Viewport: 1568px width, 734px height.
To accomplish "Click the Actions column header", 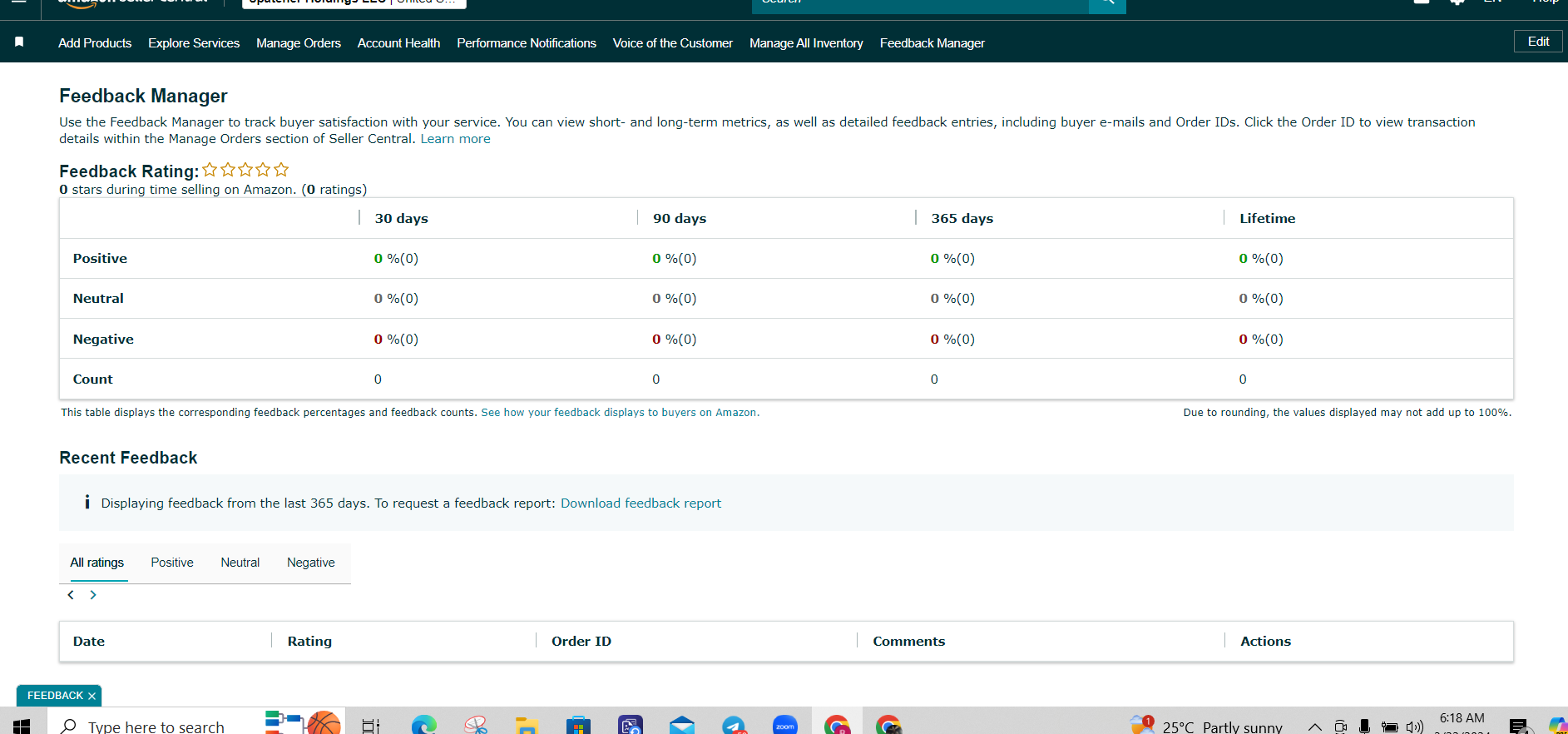I will [1266, 642].
